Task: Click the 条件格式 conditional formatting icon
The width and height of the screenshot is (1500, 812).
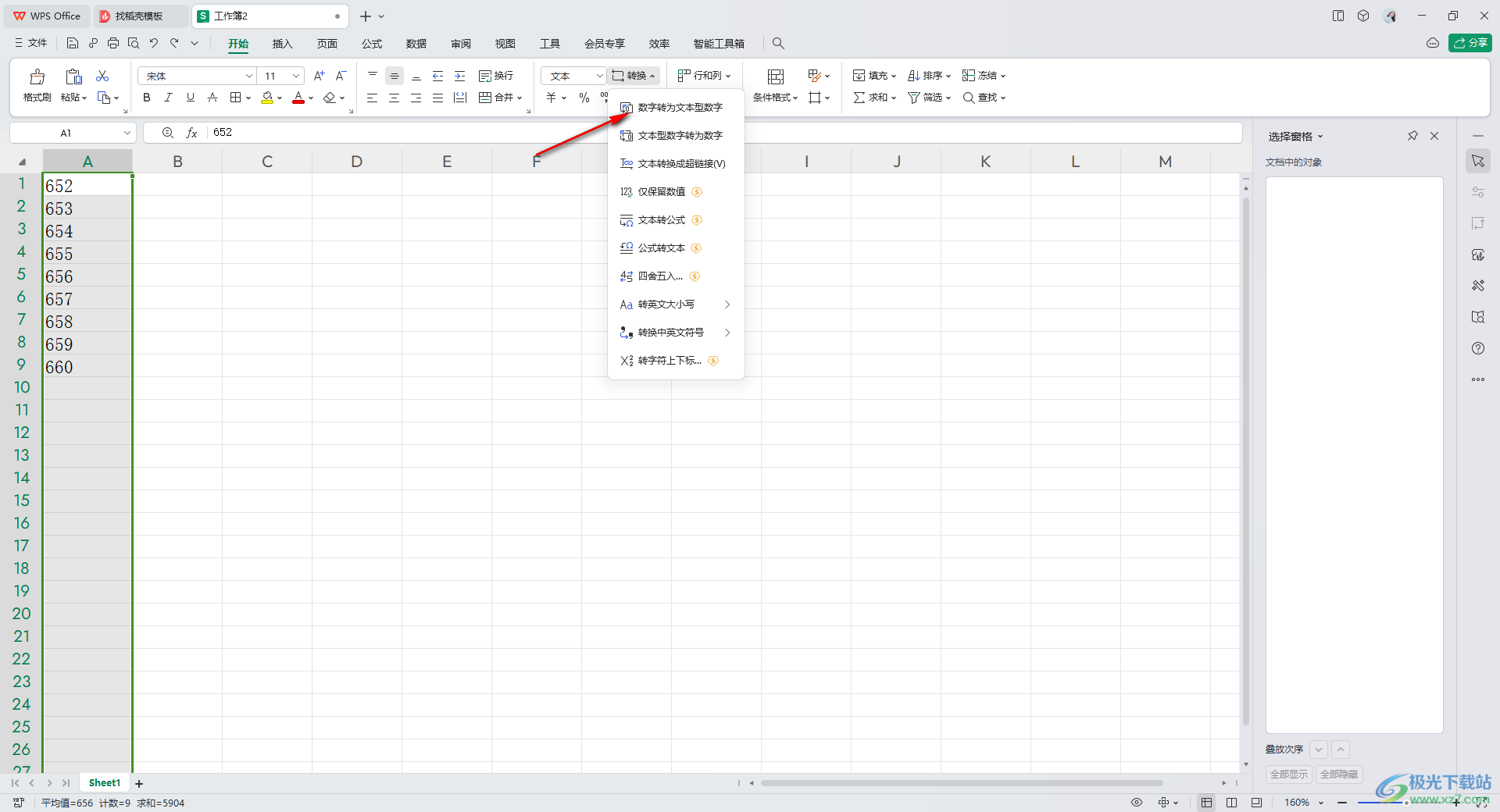Action: pyautogui.click(x=776, y=77)
